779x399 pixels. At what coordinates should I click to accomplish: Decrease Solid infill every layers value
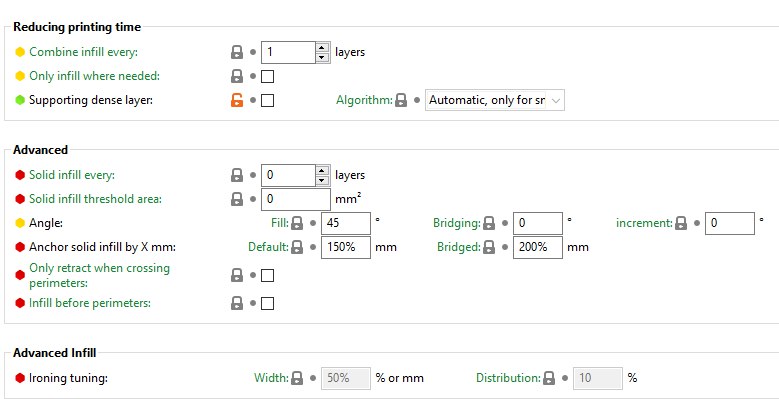322,180
